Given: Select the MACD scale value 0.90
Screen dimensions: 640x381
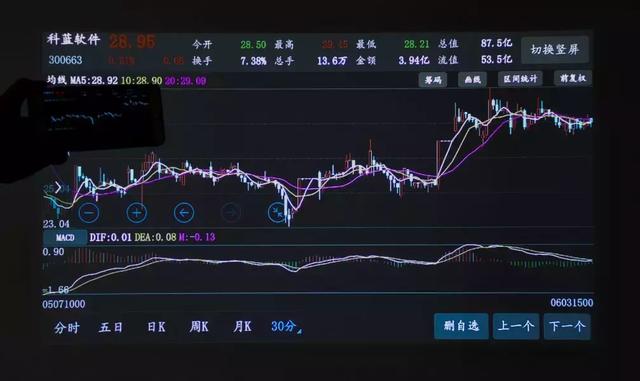Looking at the screenshot, I should [x=53, y=252].
